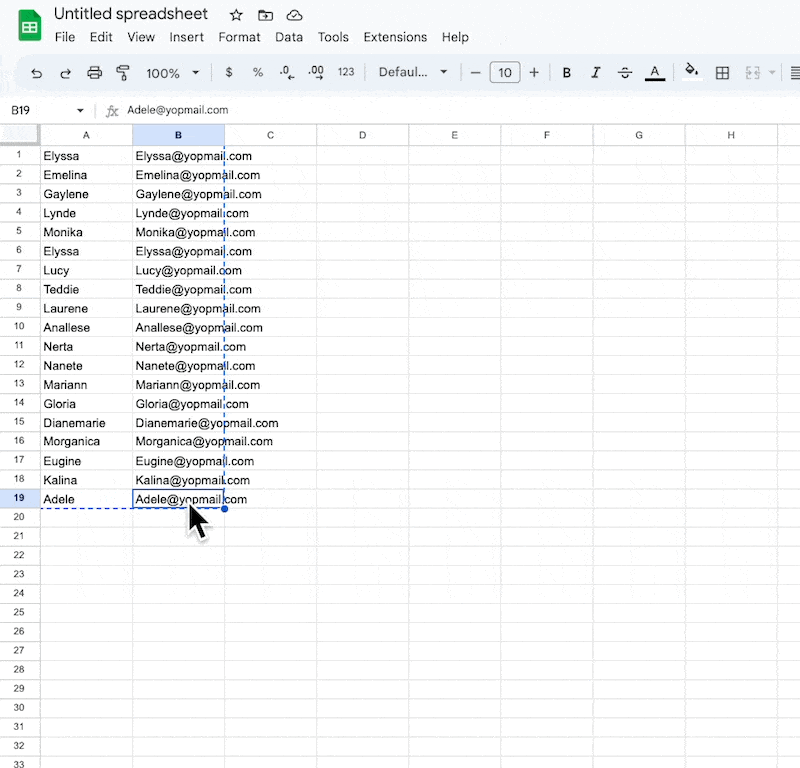Go to Sheets home via green logo
Image resolution: width=800 pixels, height=768 pixels.
tap(30, 25)
